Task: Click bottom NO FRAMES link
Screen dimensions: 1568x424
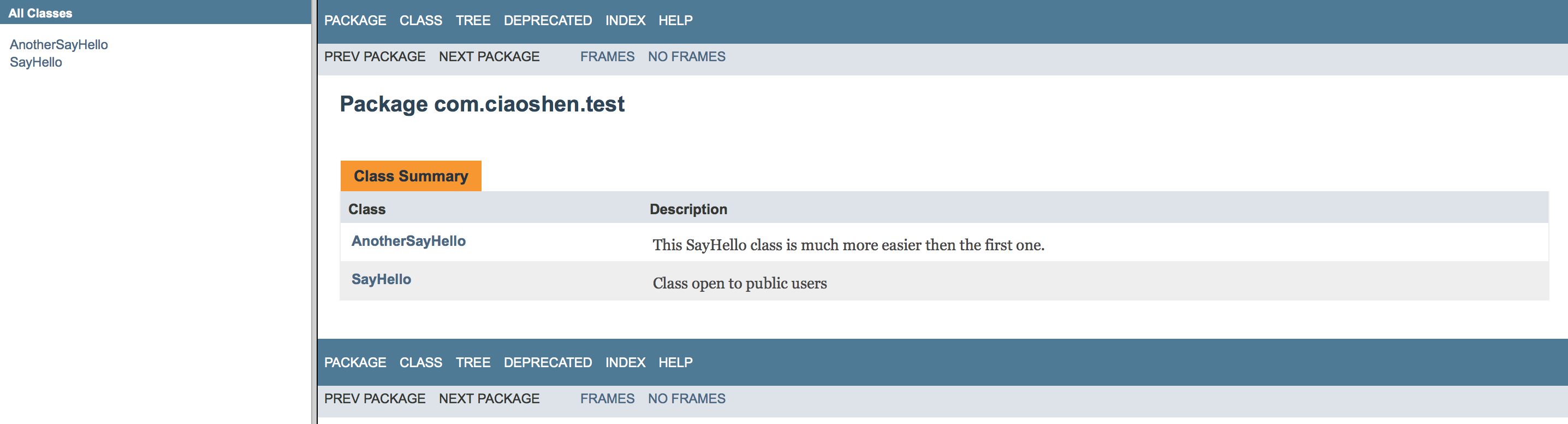Action: [686, 398]
